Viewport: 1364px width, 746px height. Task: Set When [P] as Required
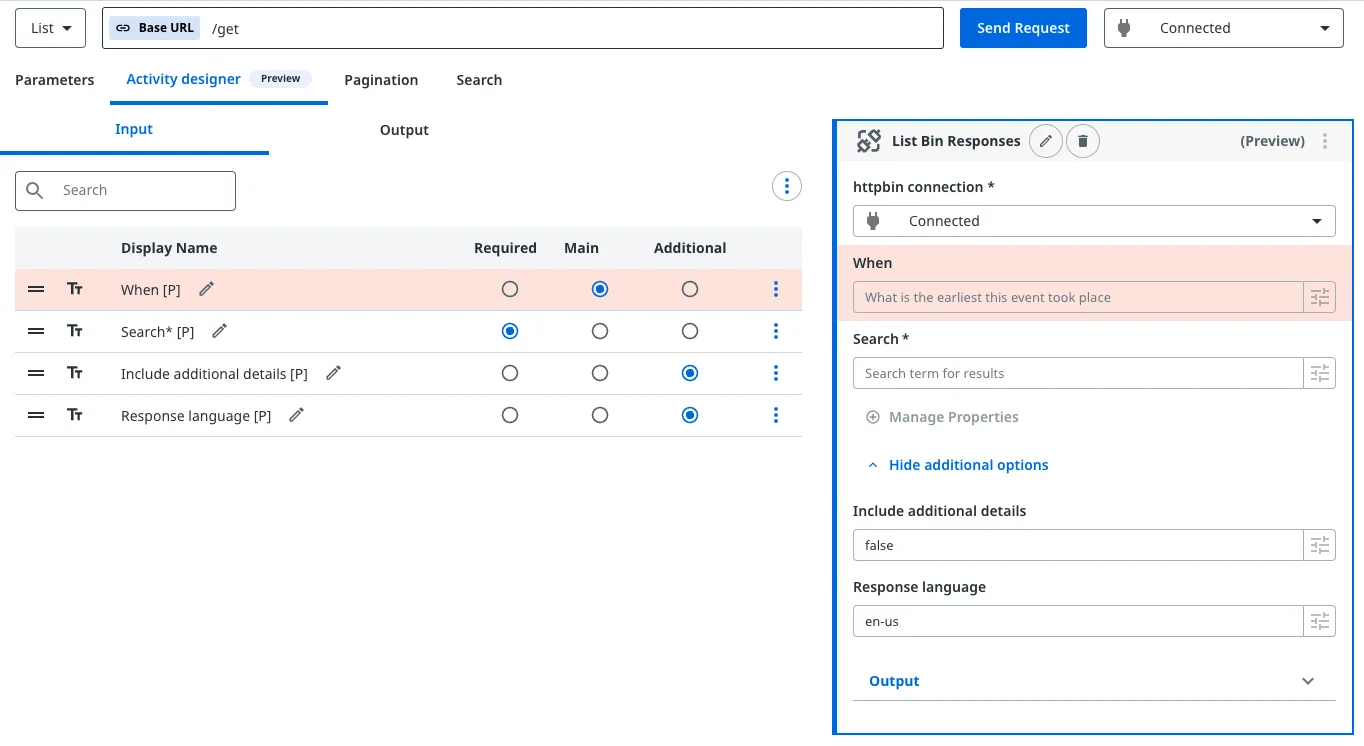click(510, 289)
